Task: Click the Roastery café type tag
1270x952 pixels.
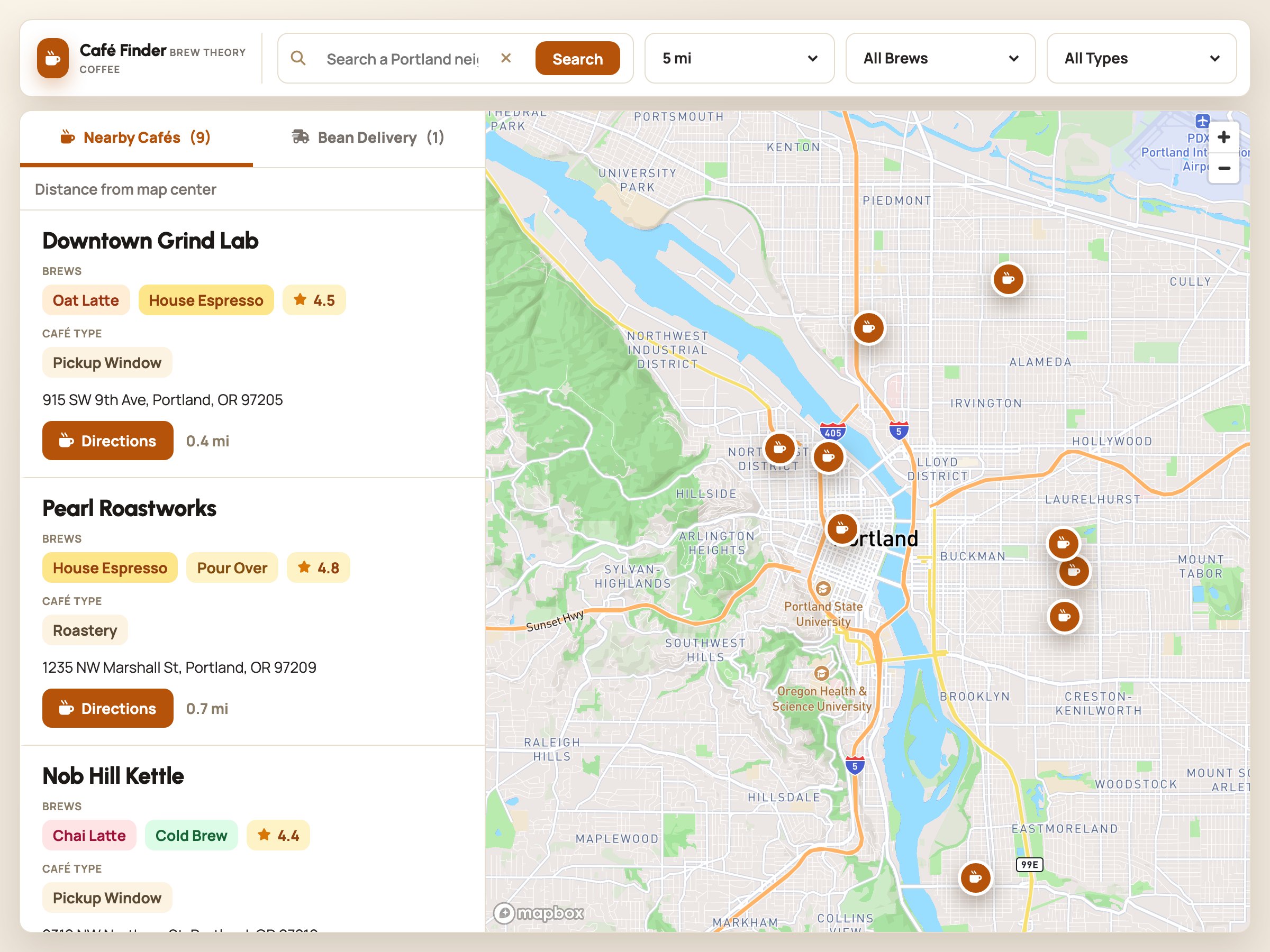Action: [x=85, y=630]
